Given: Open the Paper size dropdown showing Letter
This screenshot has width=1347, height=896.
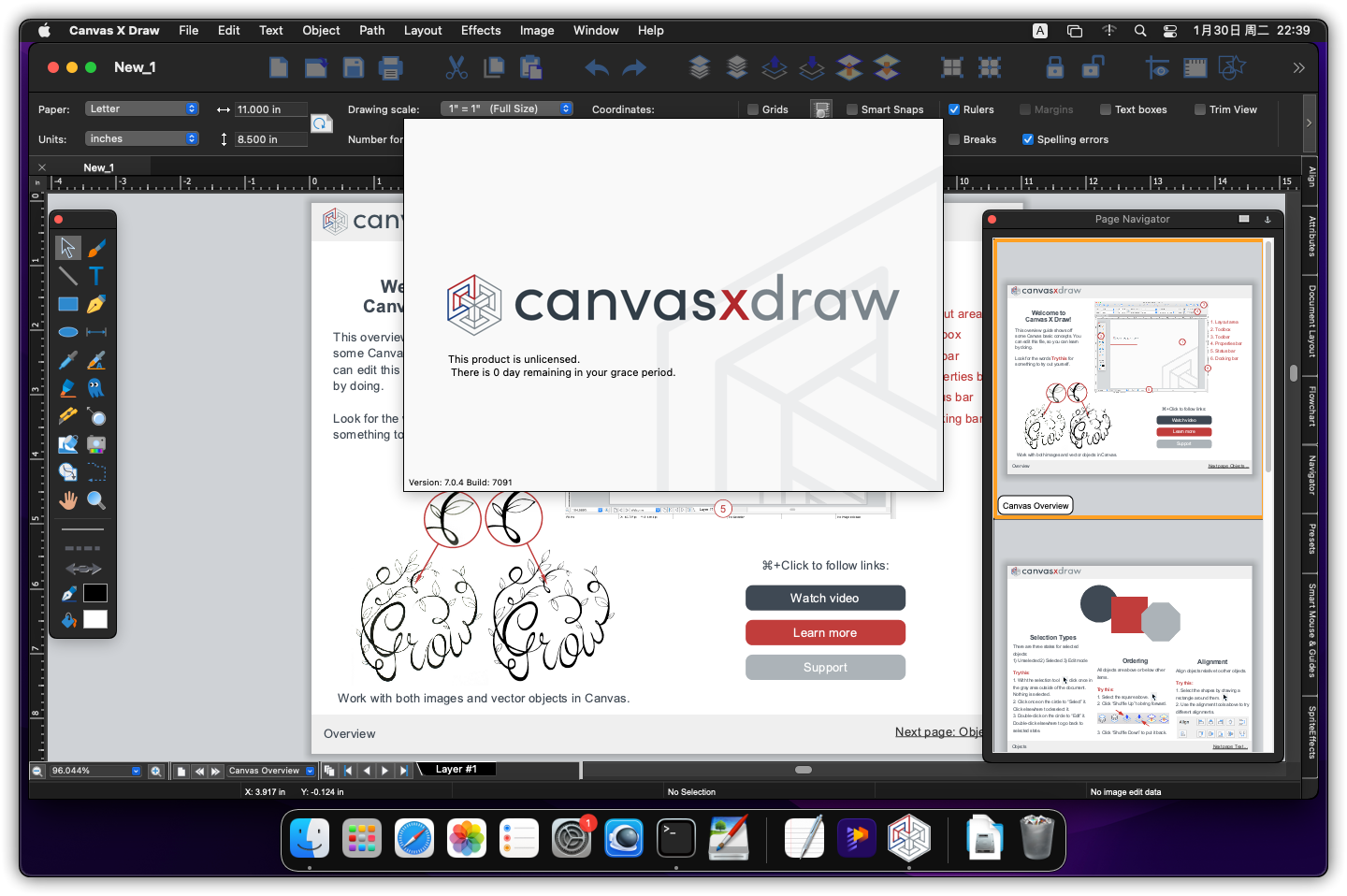Looking at the screenshot, I should [x=142, y=108].
